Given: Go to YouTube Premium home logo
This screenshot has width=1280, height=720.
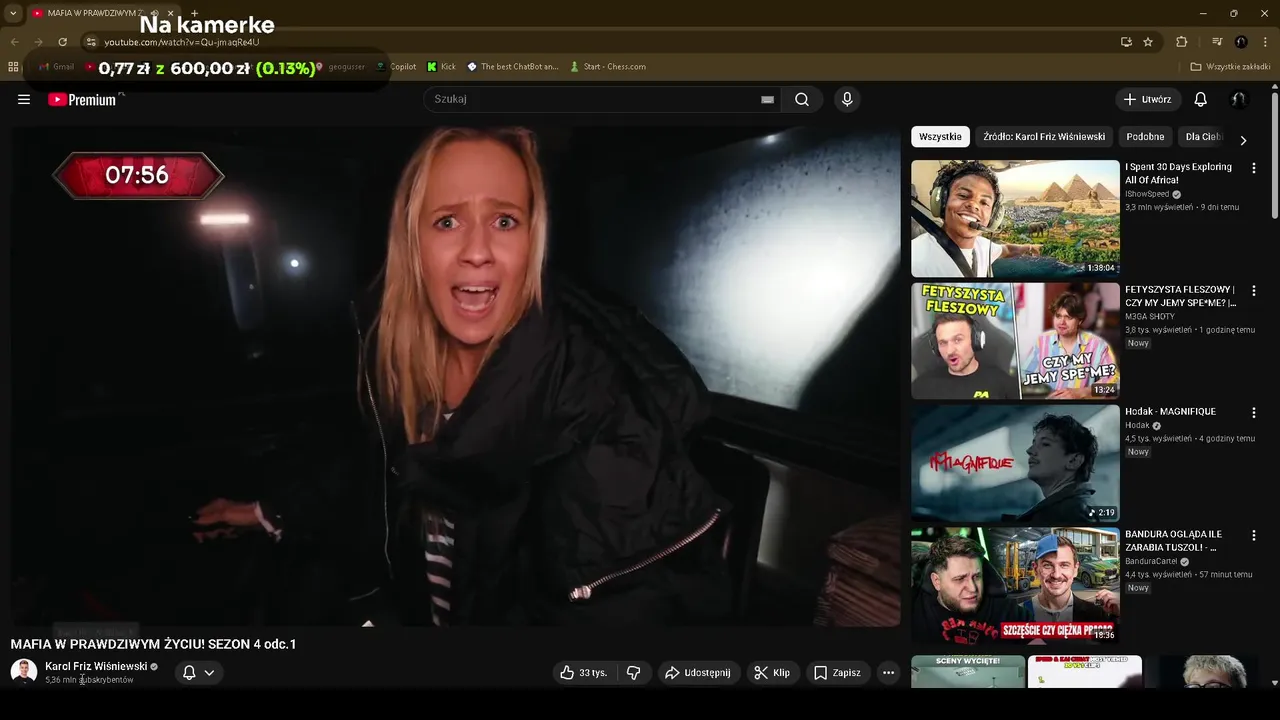Looking at the screenshot, I should (82, 99).
